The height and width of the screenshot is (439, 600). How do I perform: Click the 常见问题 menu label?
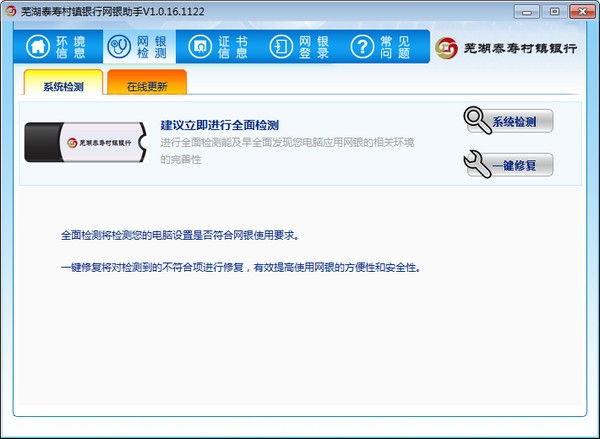[395, 47]
